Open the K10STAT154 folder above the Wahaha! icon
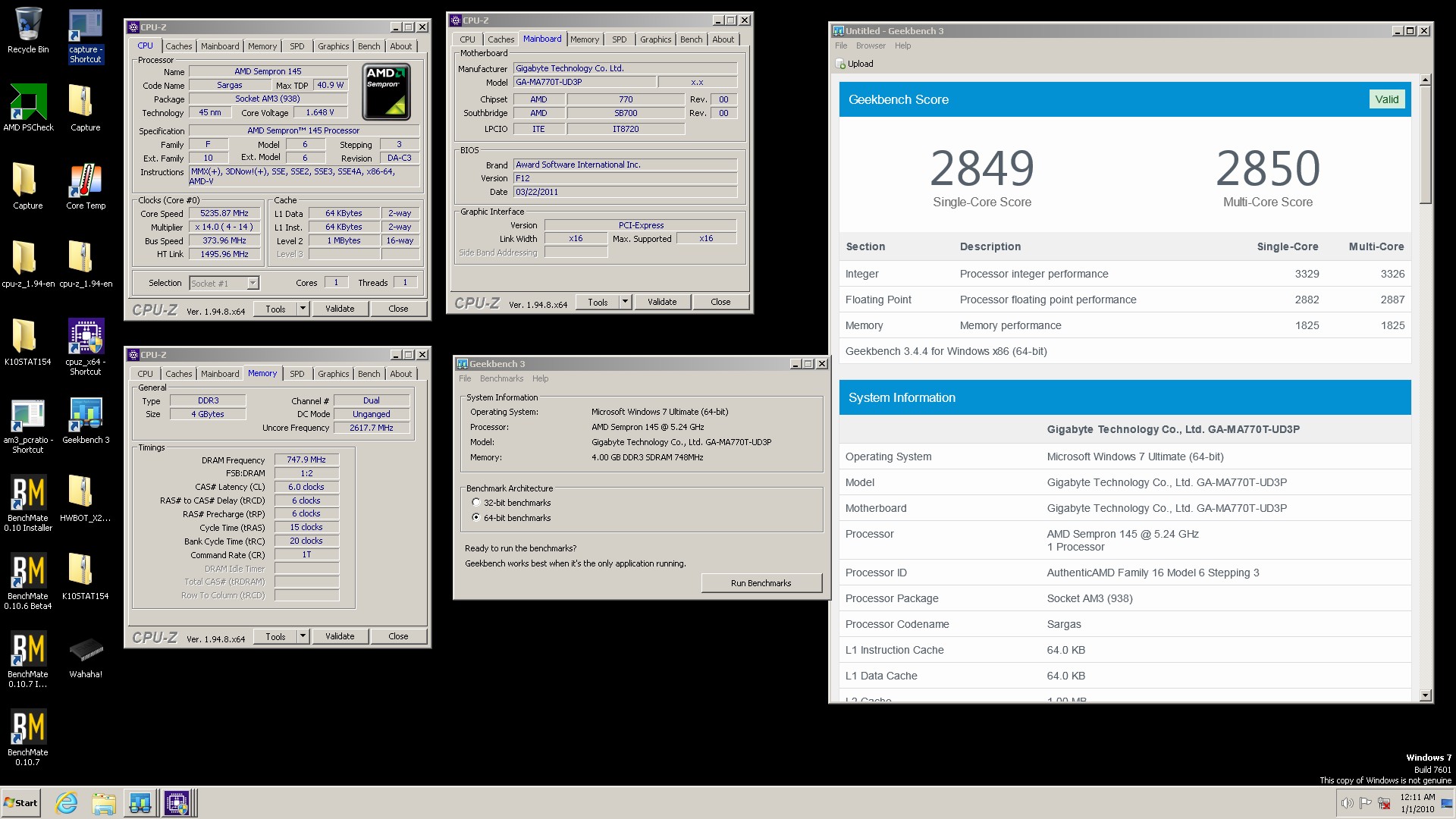1456x819 pixels. pos(85,577)
